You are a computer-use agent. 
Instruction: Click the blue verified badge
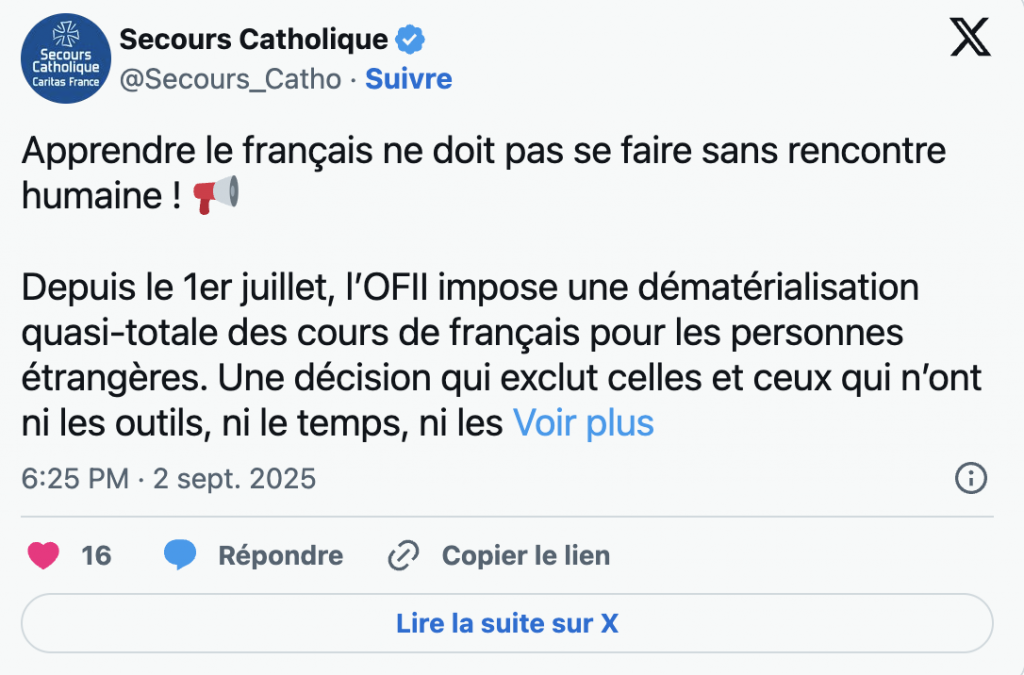pos(411,40)
